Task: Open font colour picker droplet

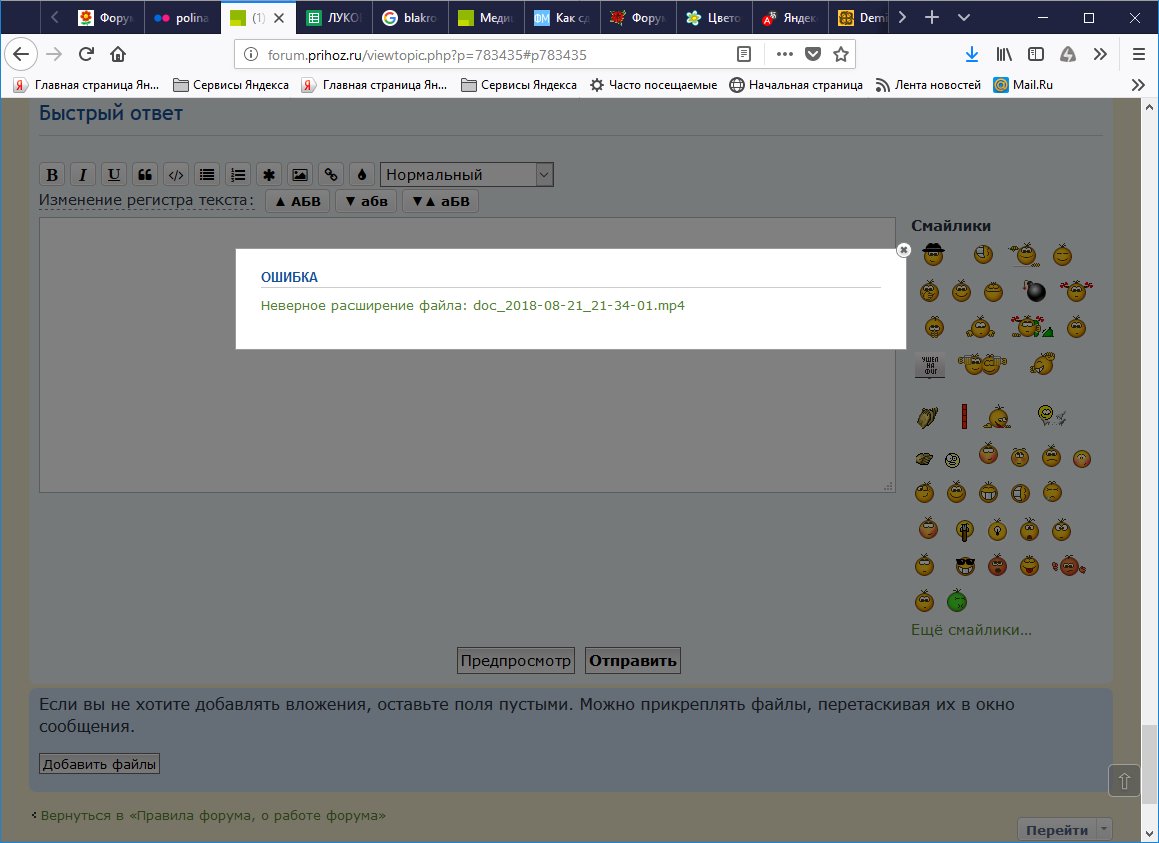Action: click(x=362, y=175)
